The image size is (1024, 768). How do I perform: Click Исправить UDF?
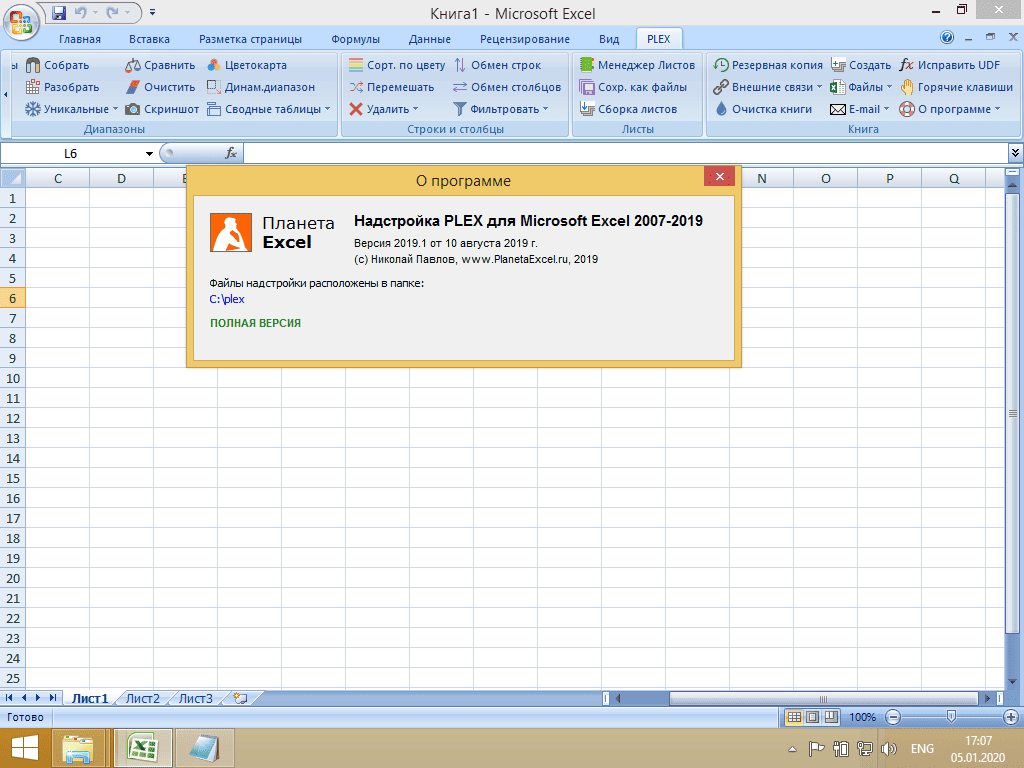(950, 65)
